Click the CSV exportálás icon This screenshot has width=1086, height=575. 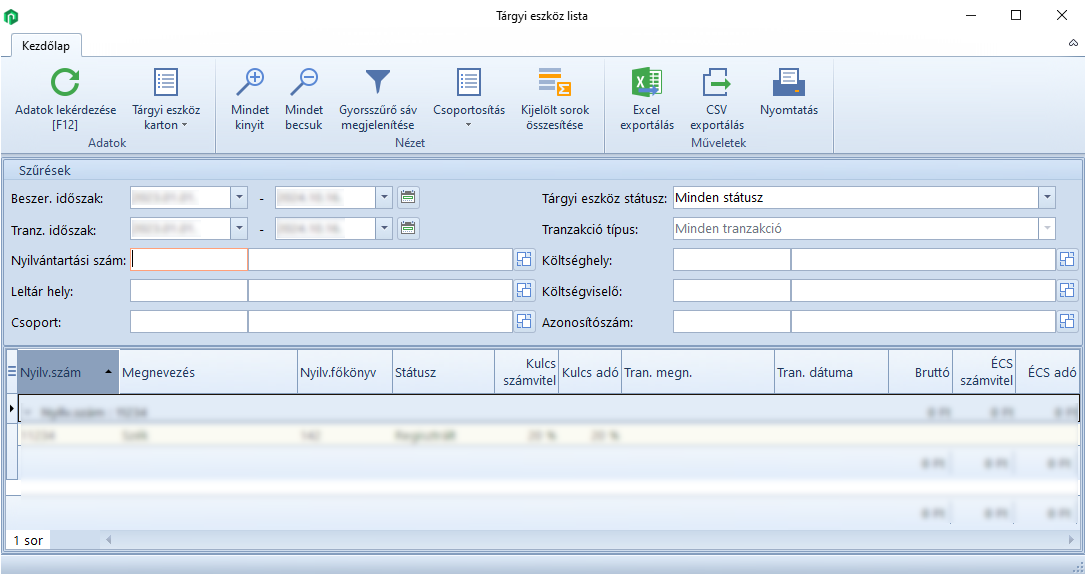click(716, 83)
